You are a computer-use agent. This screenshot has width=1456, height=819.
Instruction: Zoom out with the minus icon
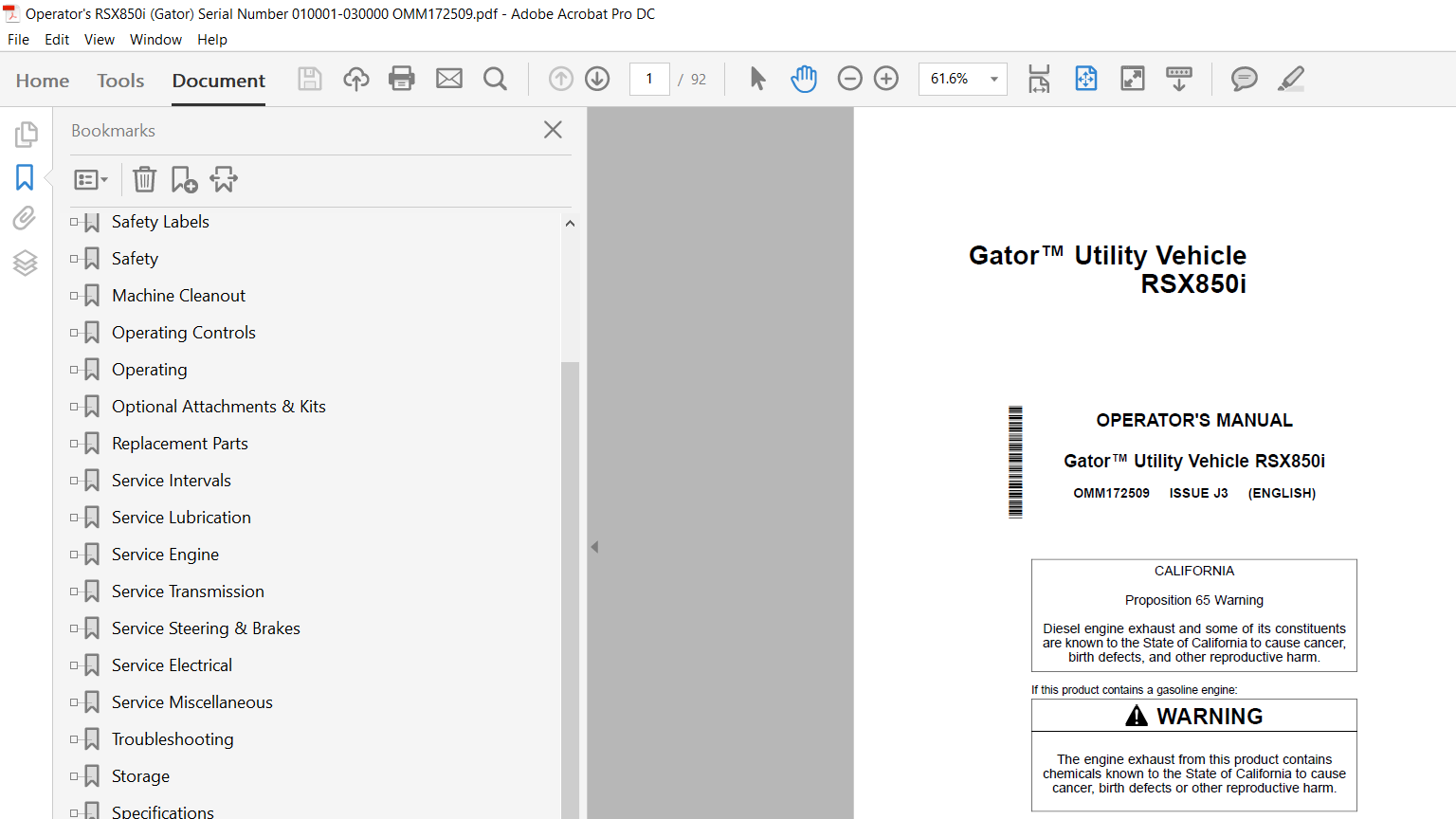click(850, 79)
